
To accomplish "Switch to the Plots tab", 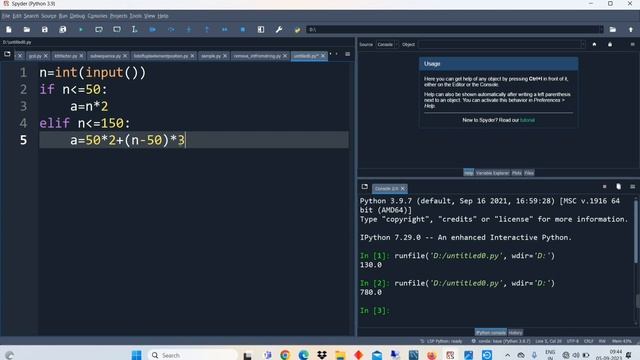I will (517, 173).
